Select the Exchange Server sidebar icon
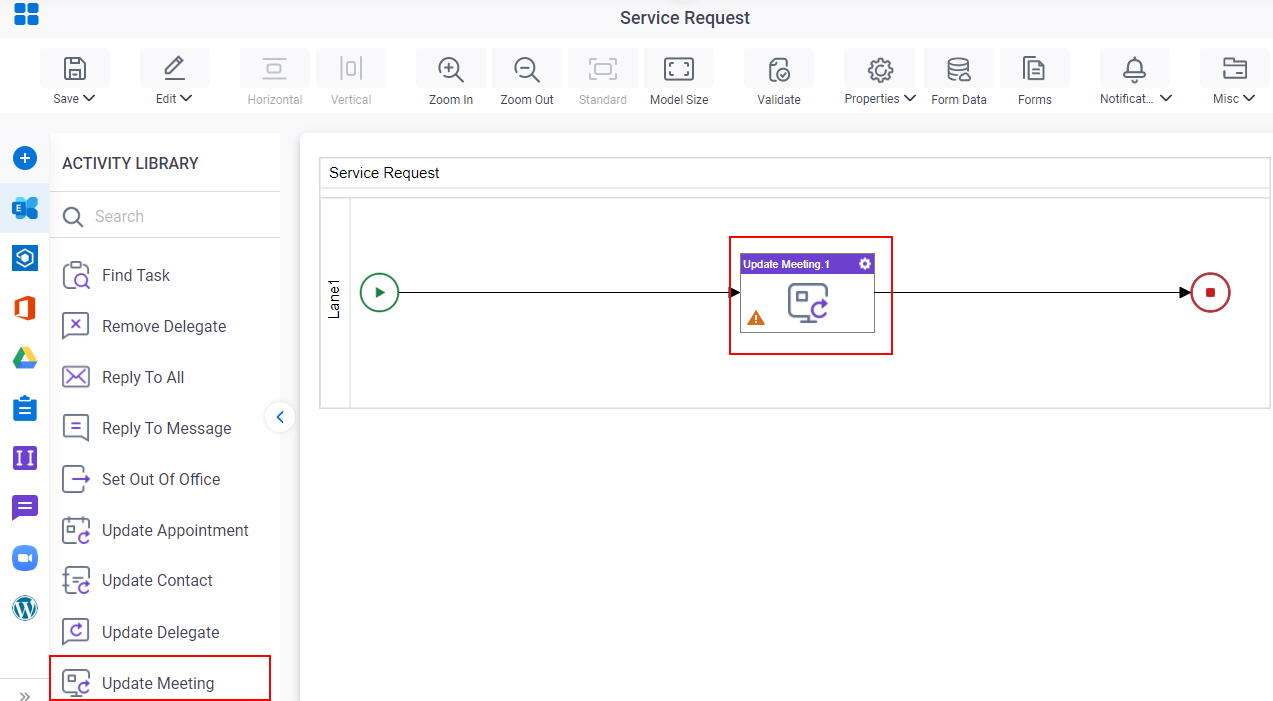The width and height of the screenshot is (1273, 701). pyautogui.click(x=25, y=208)
